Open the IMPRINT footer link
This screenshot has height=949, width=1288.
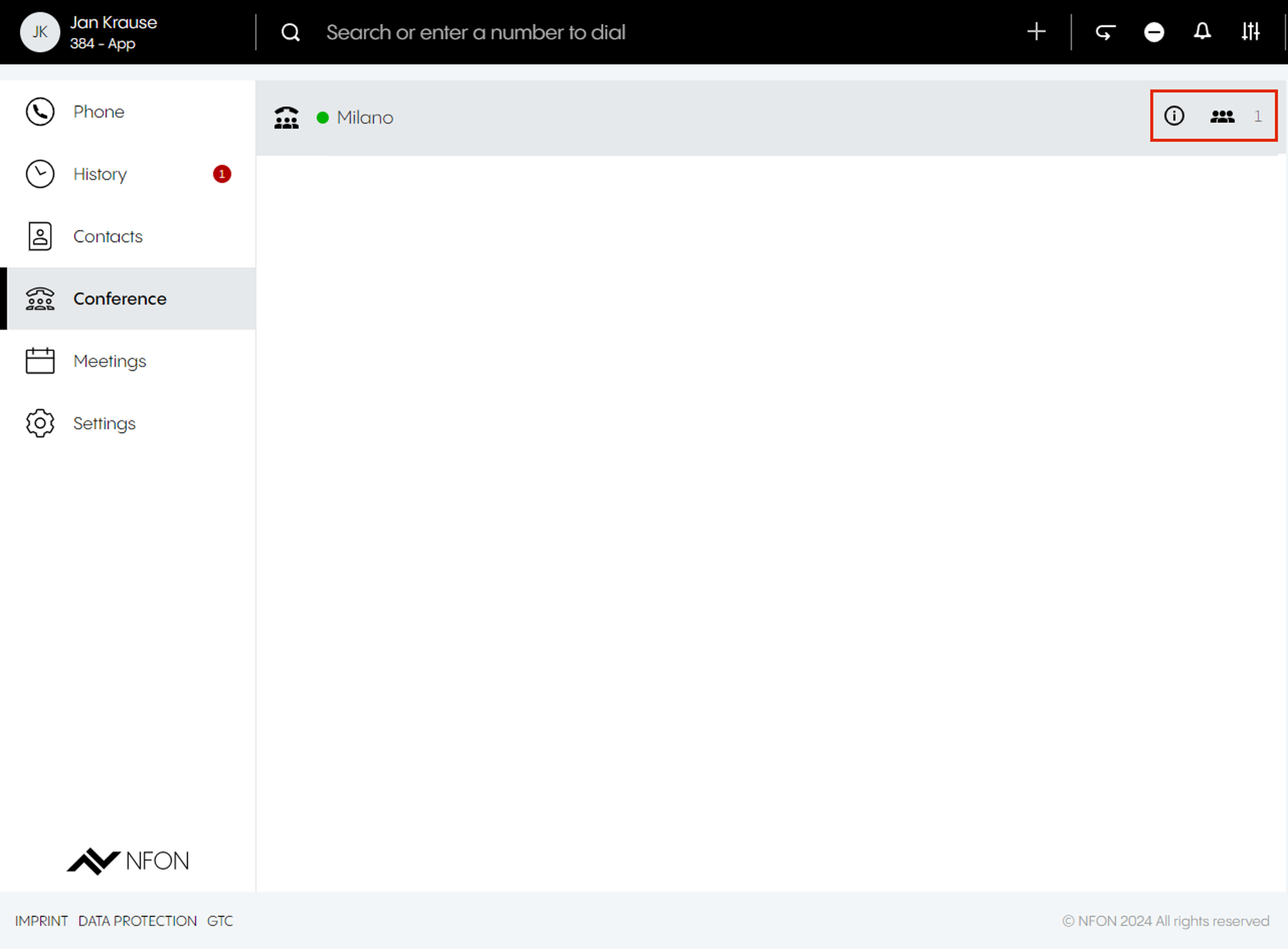[41, 921]
